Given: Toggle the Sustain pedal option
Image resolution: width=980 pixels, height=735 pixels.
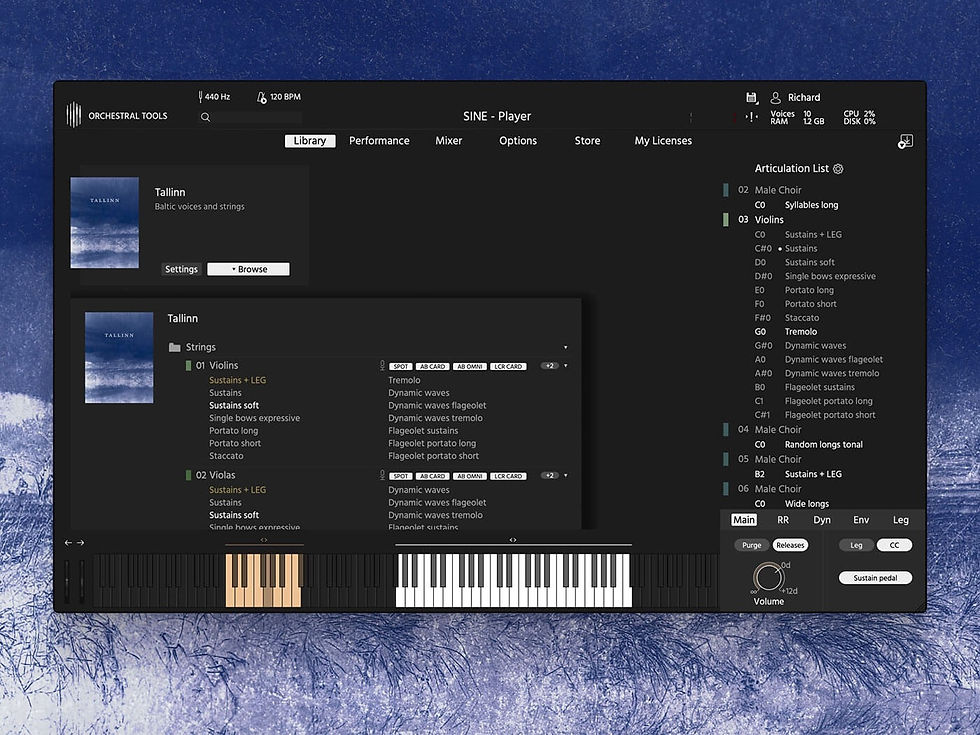Looking at the screenshot, I should pos(875,578).
